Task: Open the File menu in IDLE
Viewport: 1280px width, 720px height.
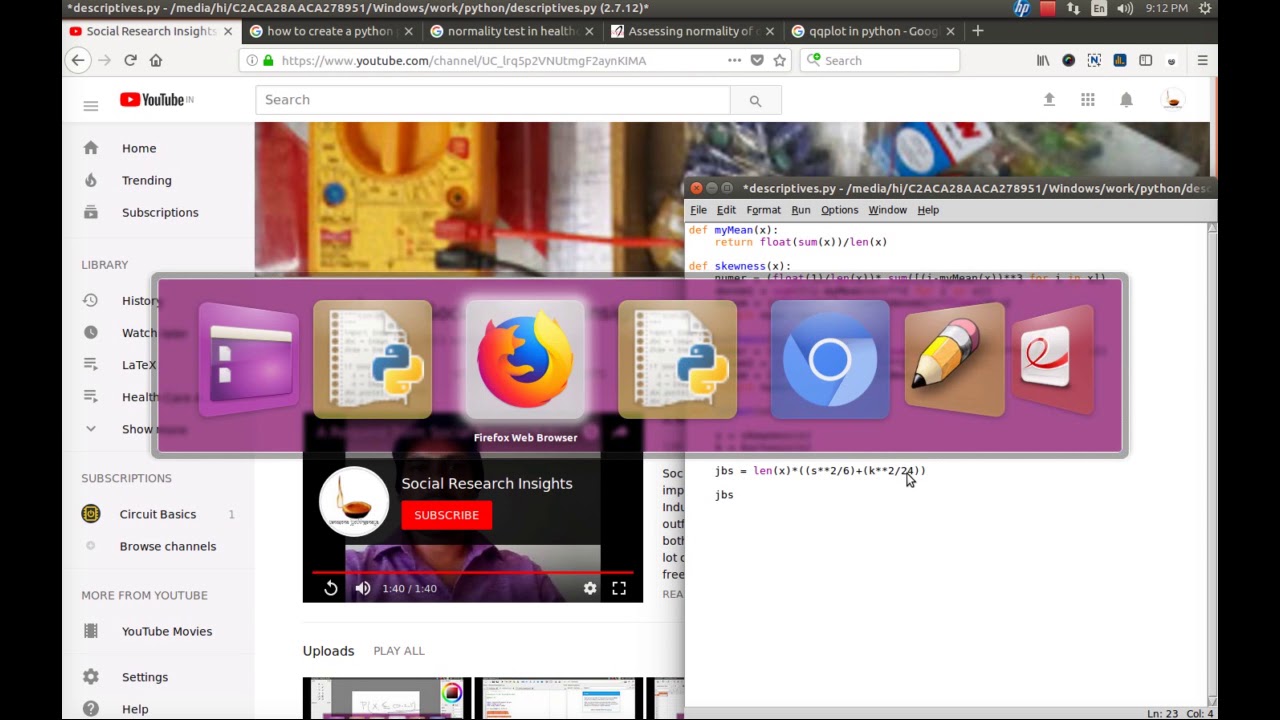Action: pyautogui.click(x=698, y=210)
